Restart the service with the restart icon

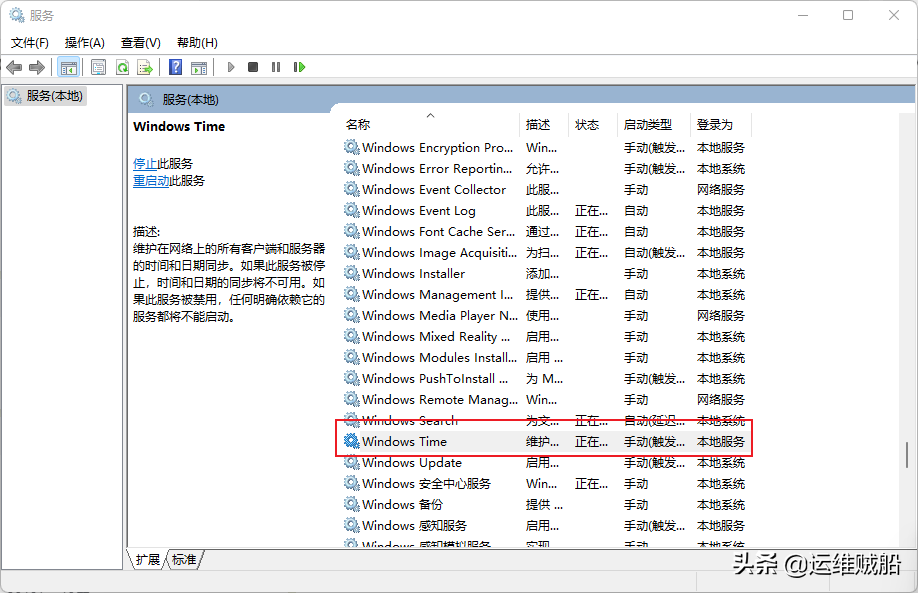(299, 67)
